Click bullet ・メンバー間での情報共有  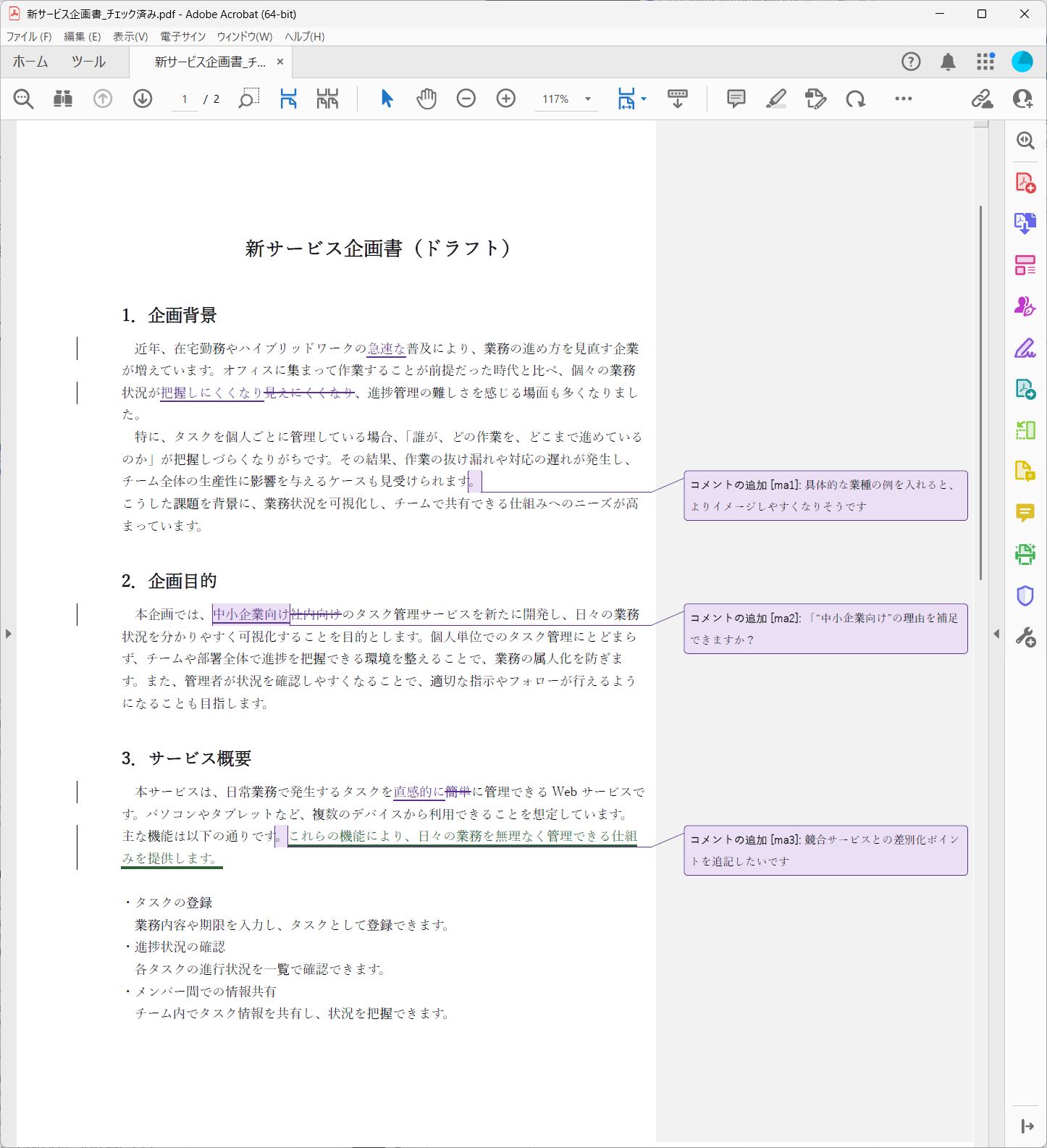tap(199, 991)
